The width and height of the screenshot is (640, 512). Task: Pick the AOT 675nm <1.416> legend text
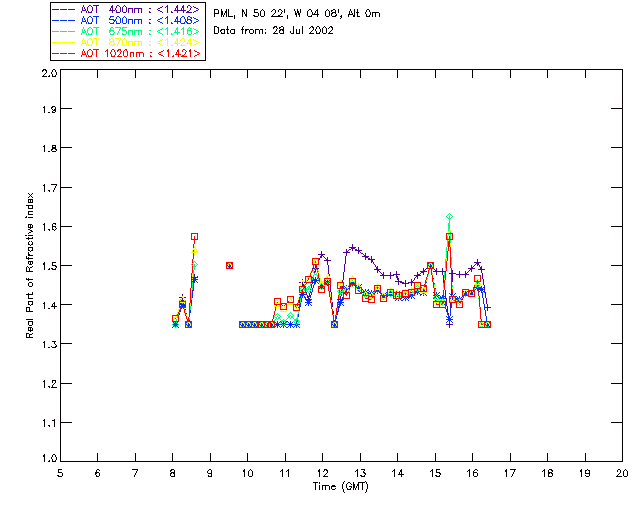(140, 31)
